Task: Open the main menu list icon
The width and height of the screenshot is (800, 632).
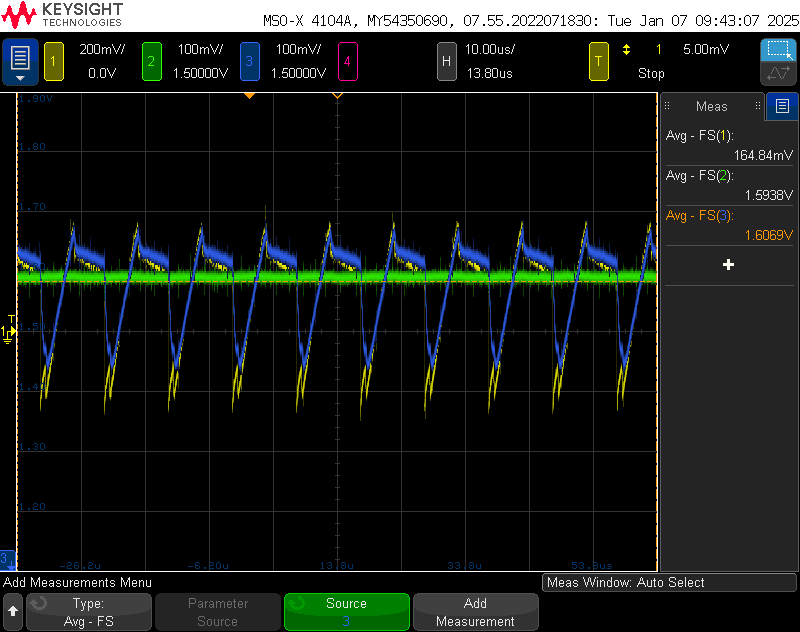Action: coord(20,61)
